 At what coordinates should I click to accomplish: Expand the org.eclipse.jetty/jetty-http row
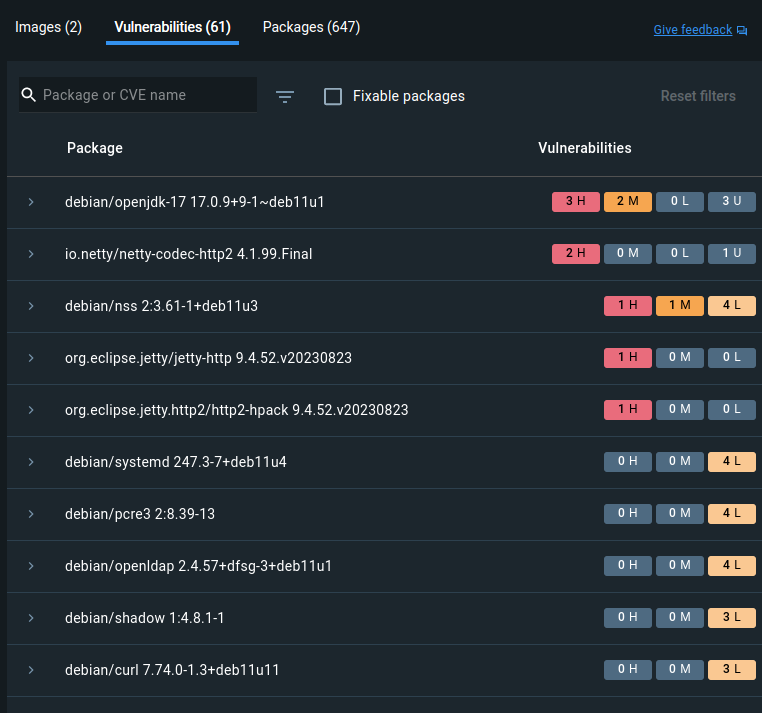[31, 358]
